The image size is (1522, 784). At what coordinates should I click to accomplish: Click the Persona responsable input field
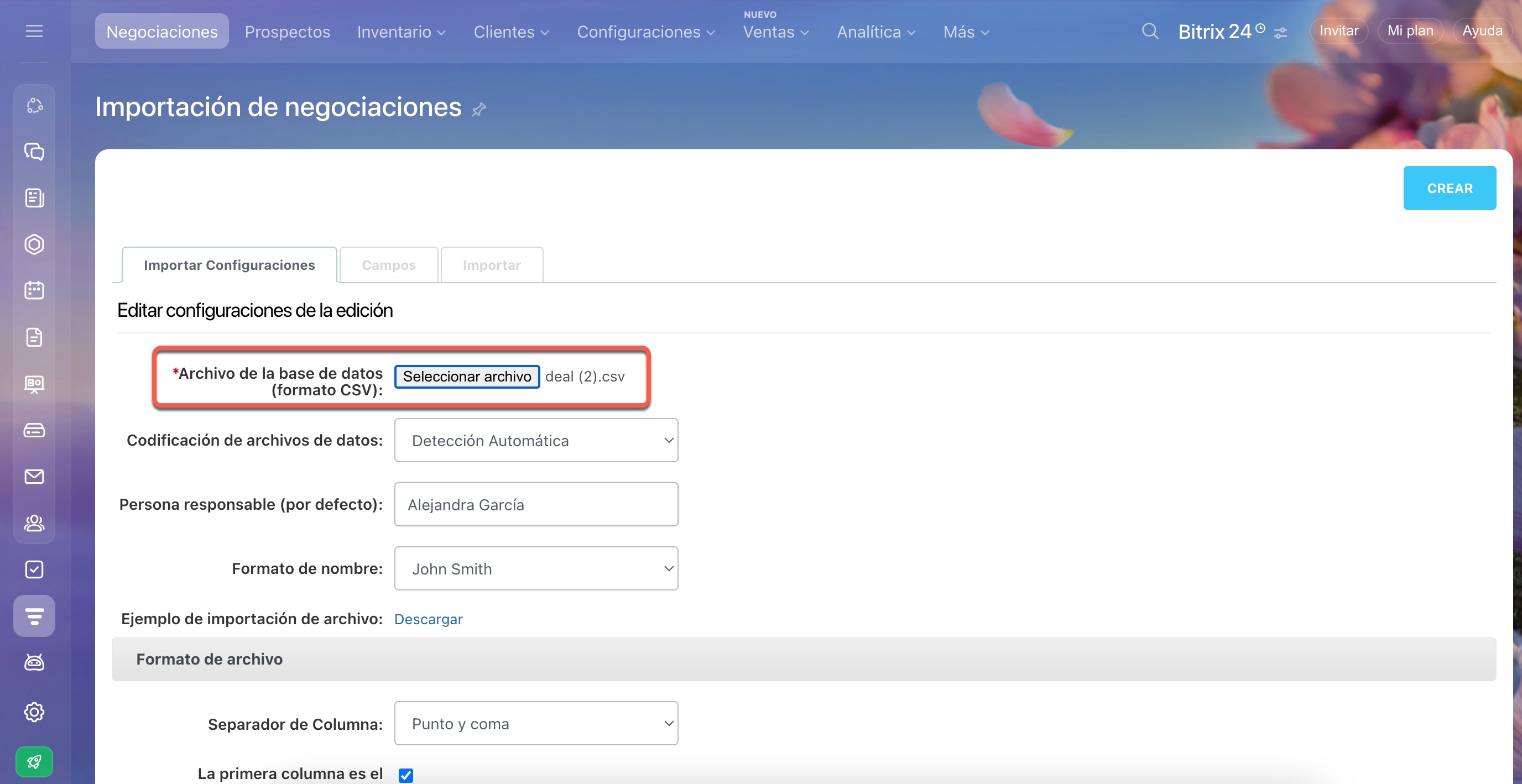(x=536, y=504)
